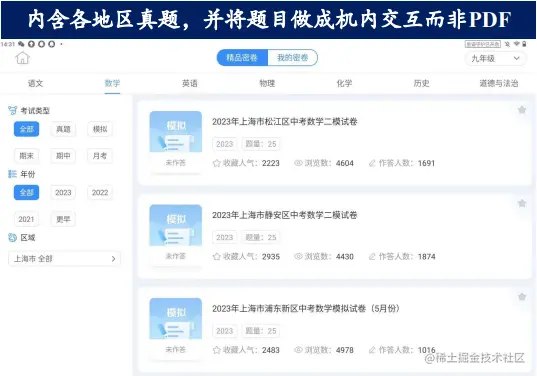Click 题量: 25 tag on 松江区 paper
537x376 pixels.
[x=261, y=144]
